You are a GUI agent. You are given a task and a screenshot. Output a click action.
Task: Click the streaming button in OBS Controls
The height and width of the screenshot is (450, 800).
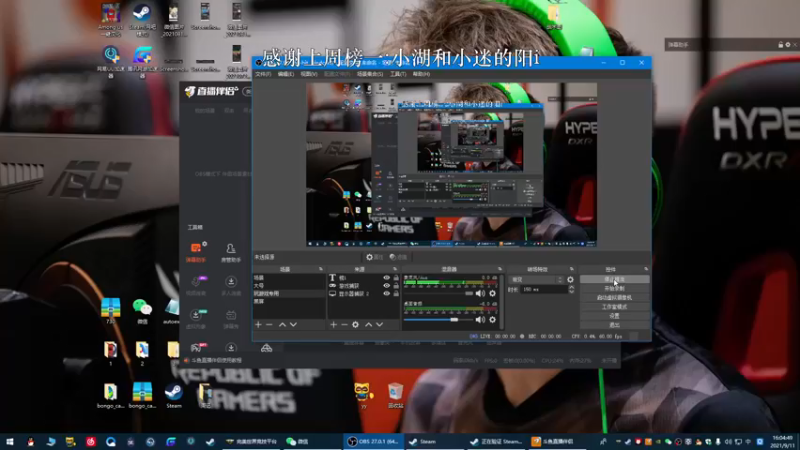click(614, 279)
